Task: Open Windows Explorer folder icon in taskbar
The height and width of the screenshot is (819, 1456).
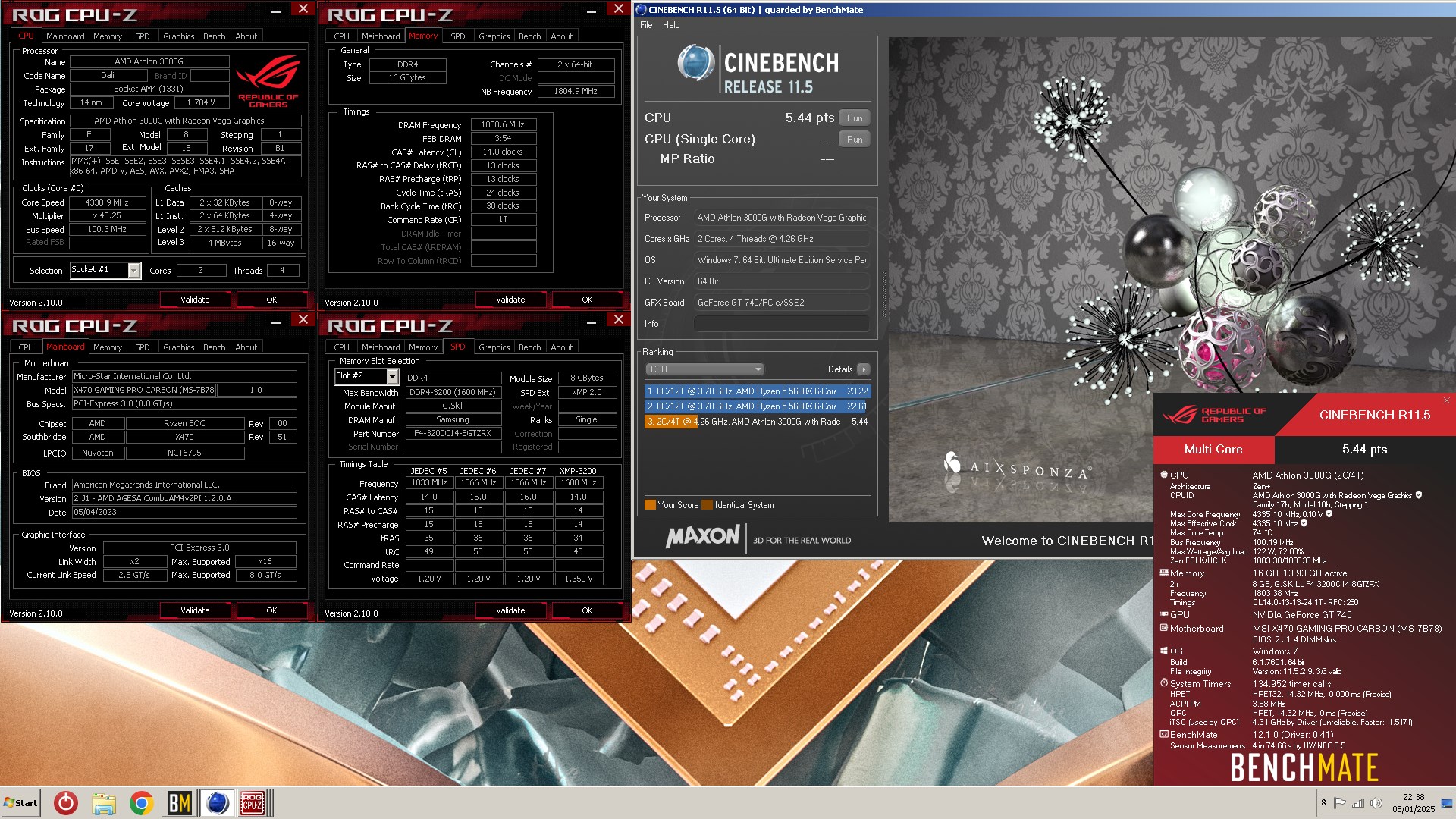Action: coord(104,802)
